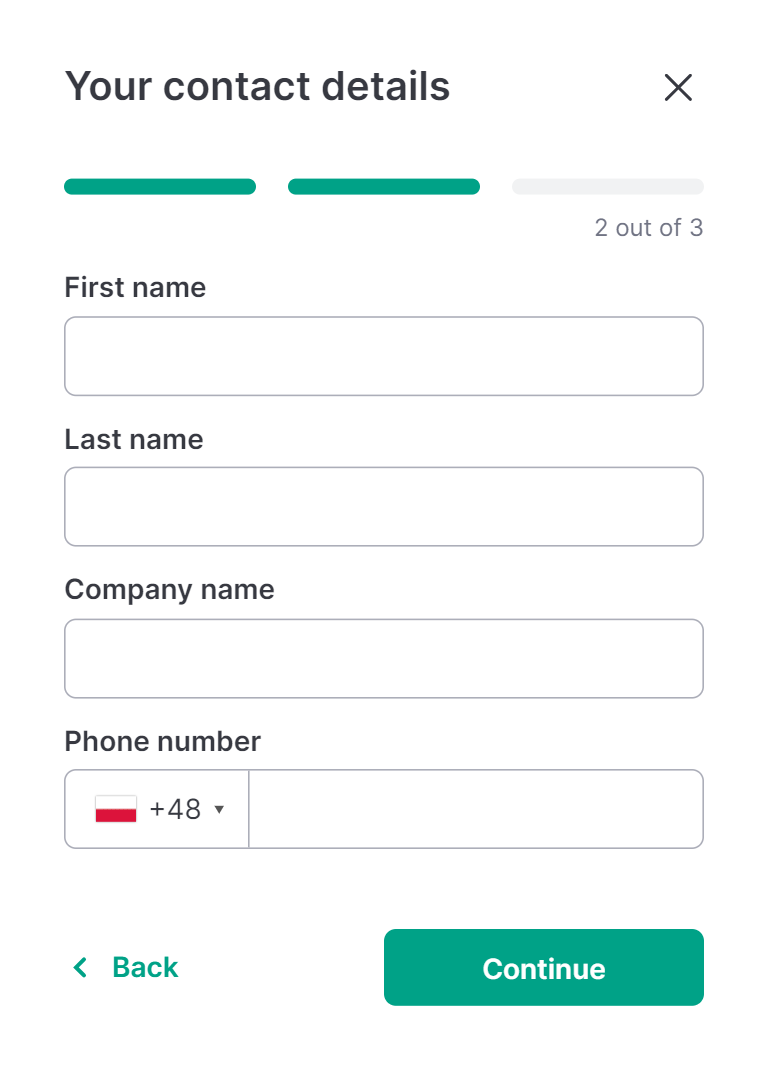Image resolution: width=765 pixels, height=1068 pixels.
Task: Click the second green progress step bar
Action: 384,187
